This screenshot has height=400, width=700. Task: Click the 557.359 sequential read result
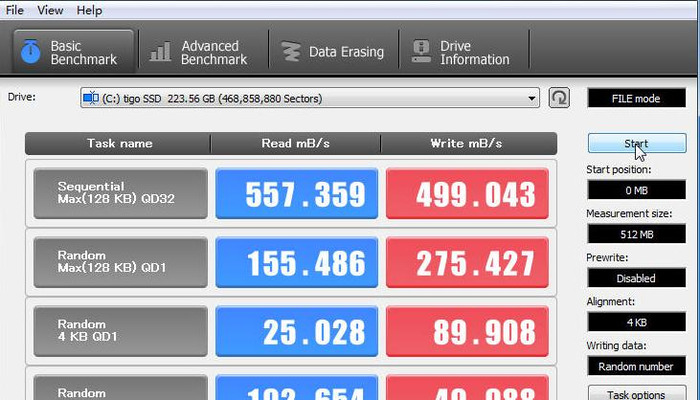297,193
